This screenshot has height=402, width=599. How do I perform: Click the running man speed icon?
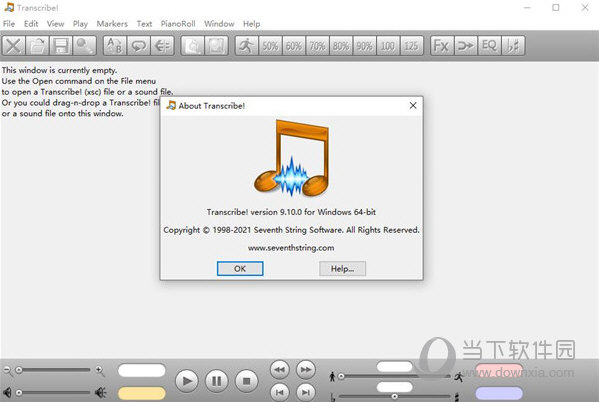[x=246, y=46]
